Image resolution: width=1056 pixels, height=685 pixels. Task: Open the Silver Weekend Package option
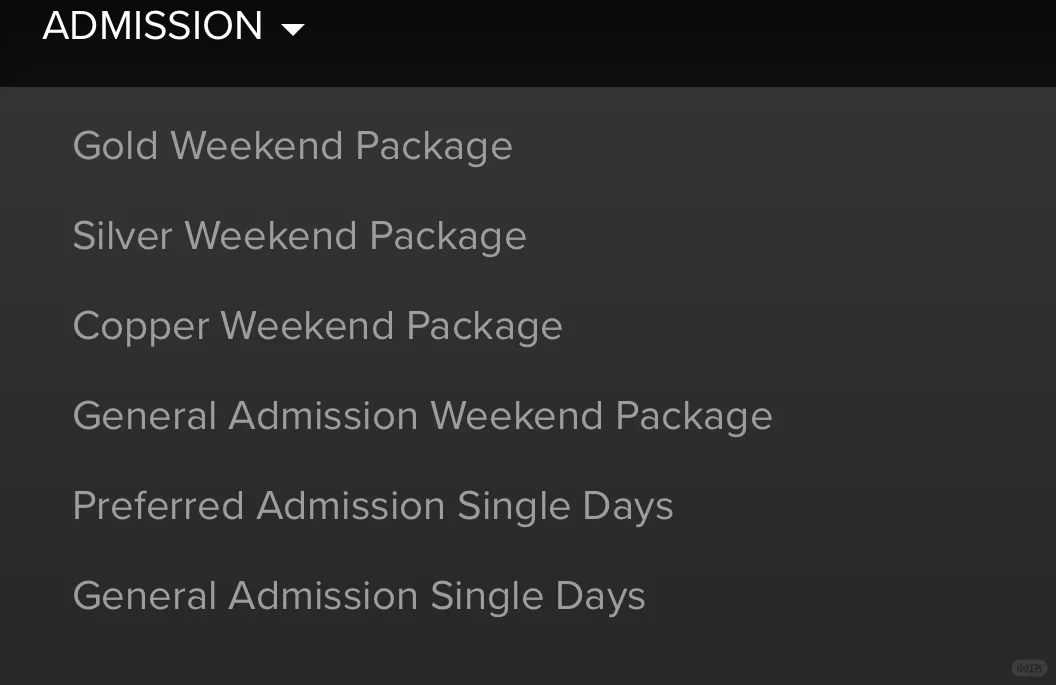tap(299, 236)
